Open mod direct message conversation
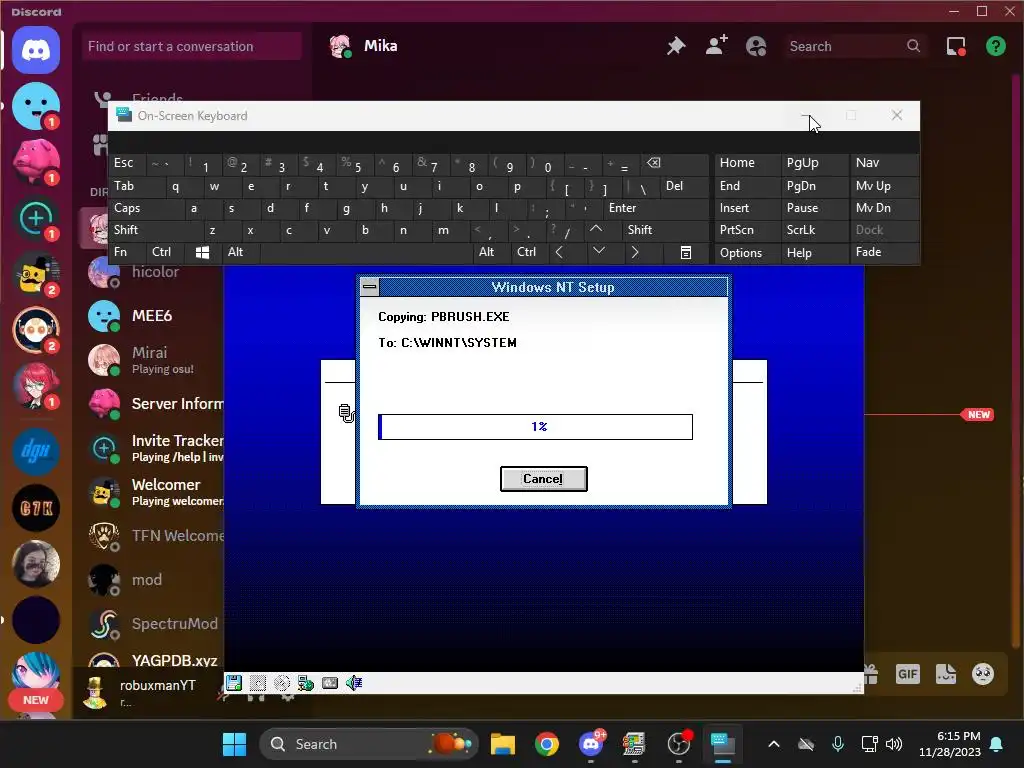 [154, 580]
